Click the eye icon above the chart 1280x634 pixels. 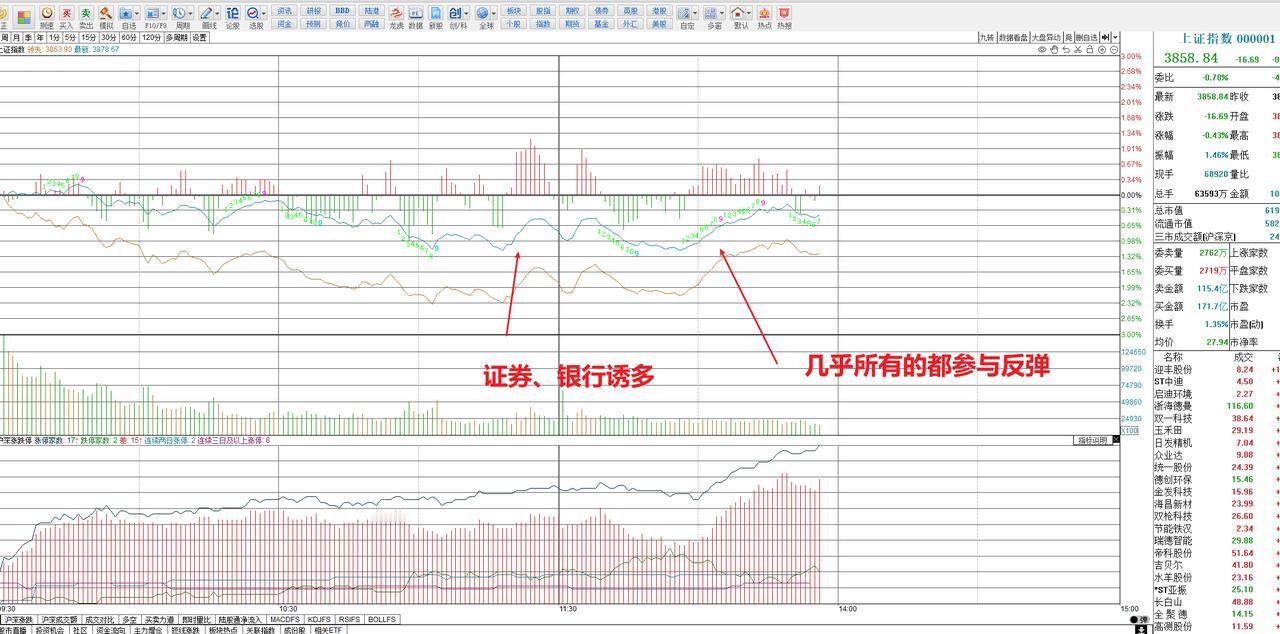click(1042, 49)
